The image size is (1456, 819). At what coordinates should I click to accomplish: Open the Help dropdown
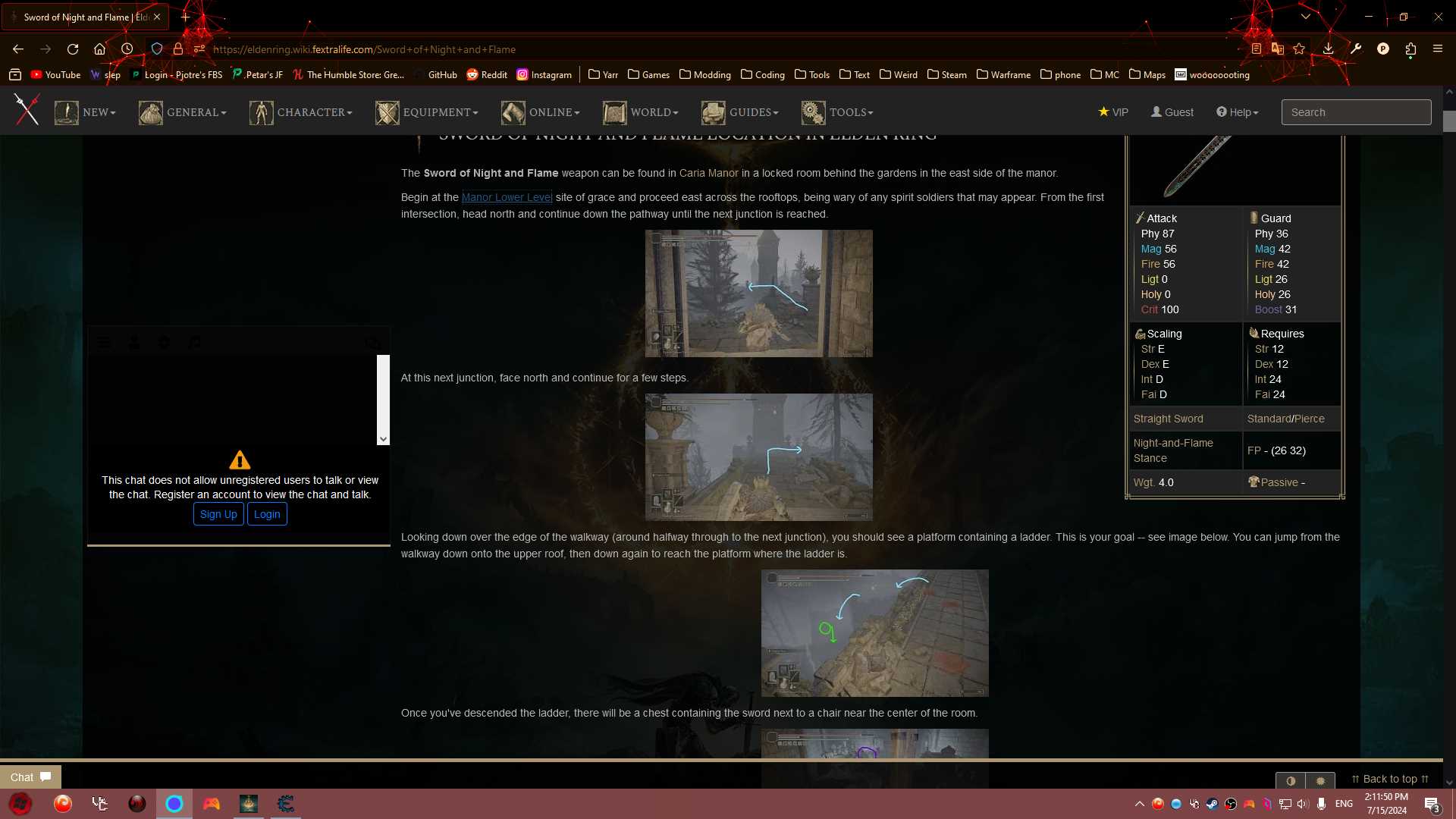pos(1238,112)
